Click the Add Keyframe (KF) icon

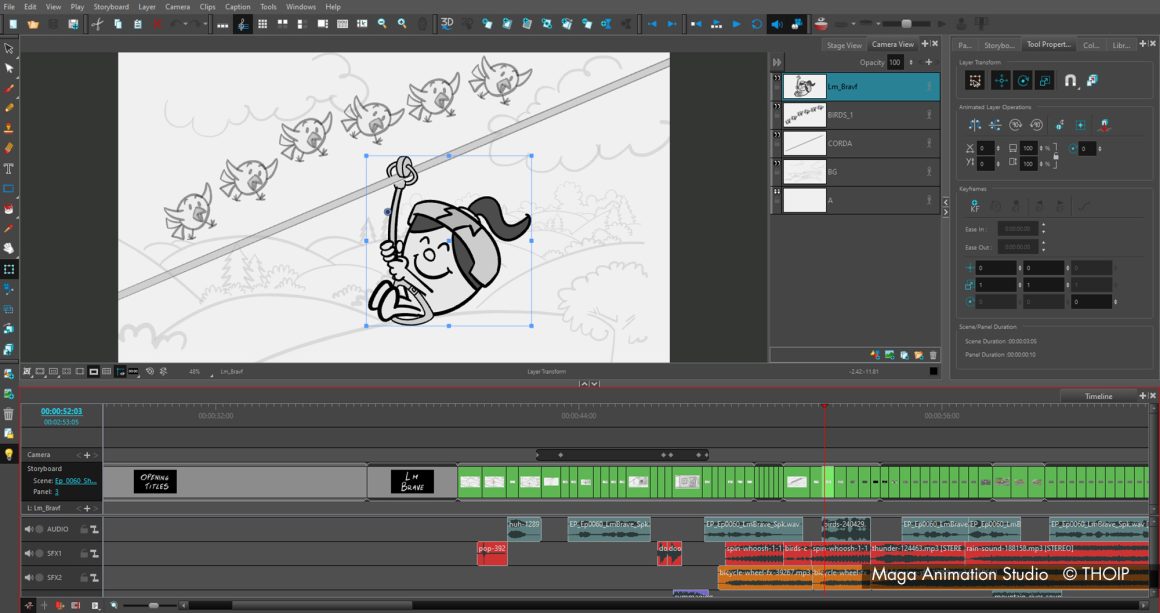tap(975, 207)
